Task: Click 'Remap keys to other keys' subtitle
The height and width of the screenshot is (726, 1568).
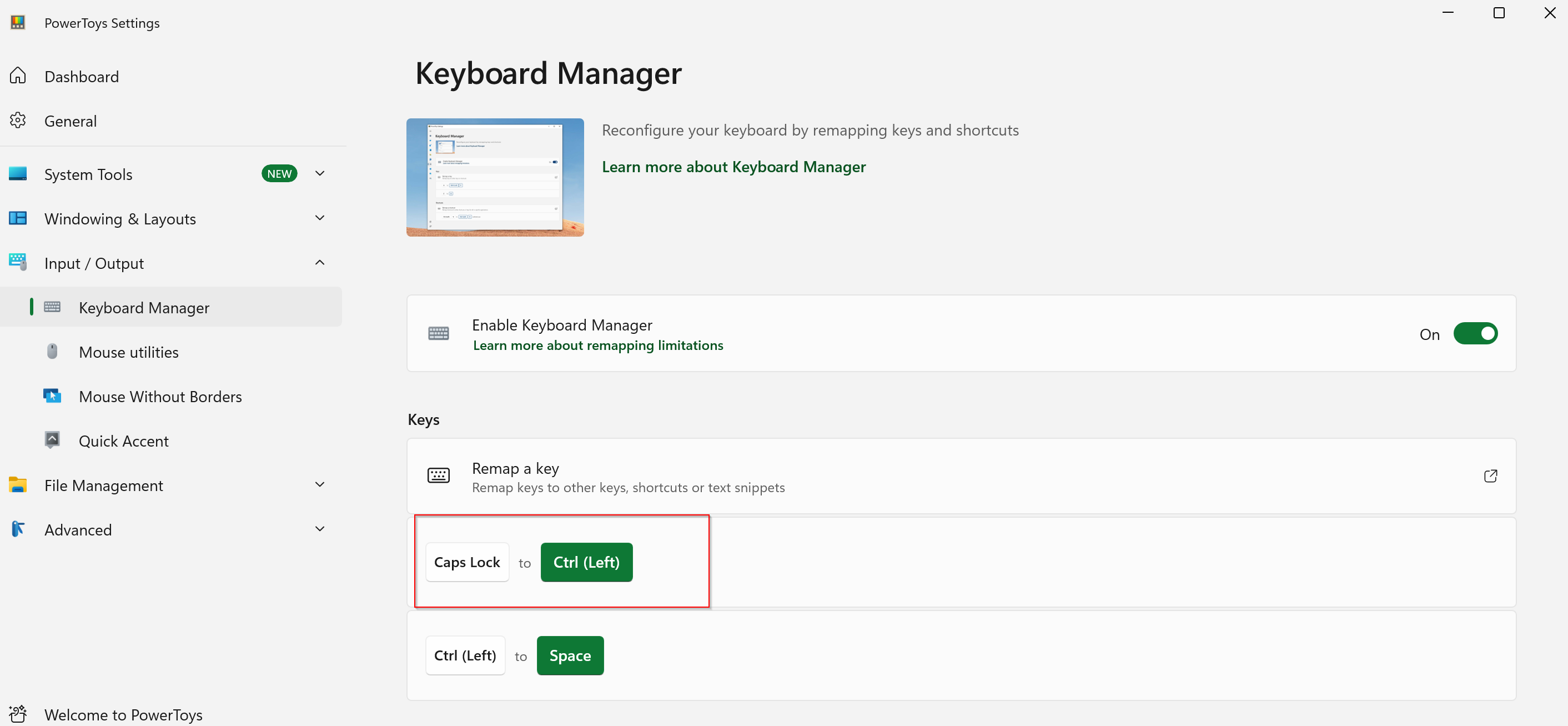Action: coord(628,487)
